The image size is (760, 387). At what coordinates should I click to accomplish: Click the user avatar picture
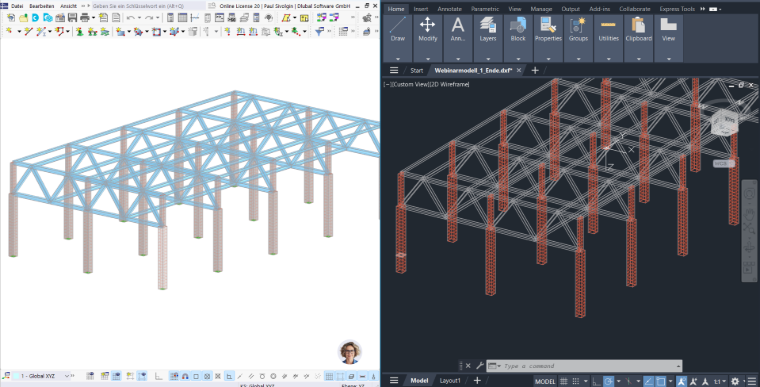click(x=350, y=352)
